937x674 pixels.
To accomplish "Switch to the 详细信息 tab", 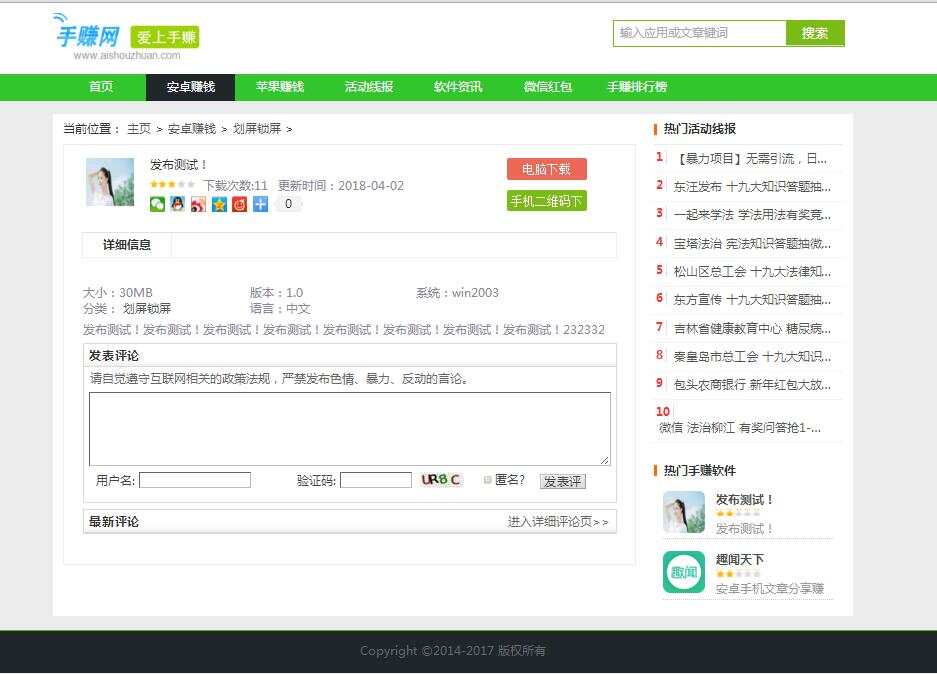I will click(x=125, y=245).
